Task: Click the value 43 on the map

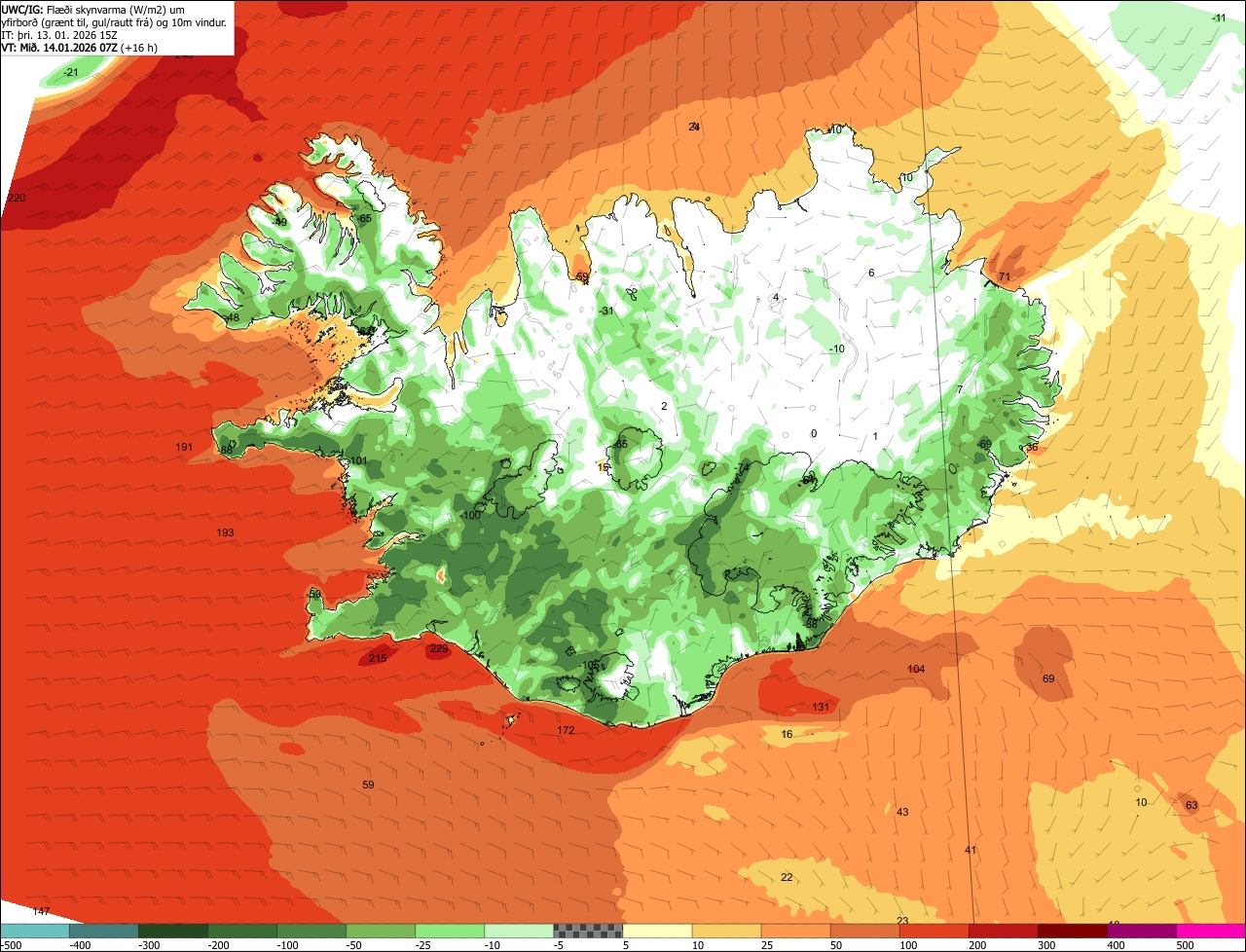Action: [902, 813]
